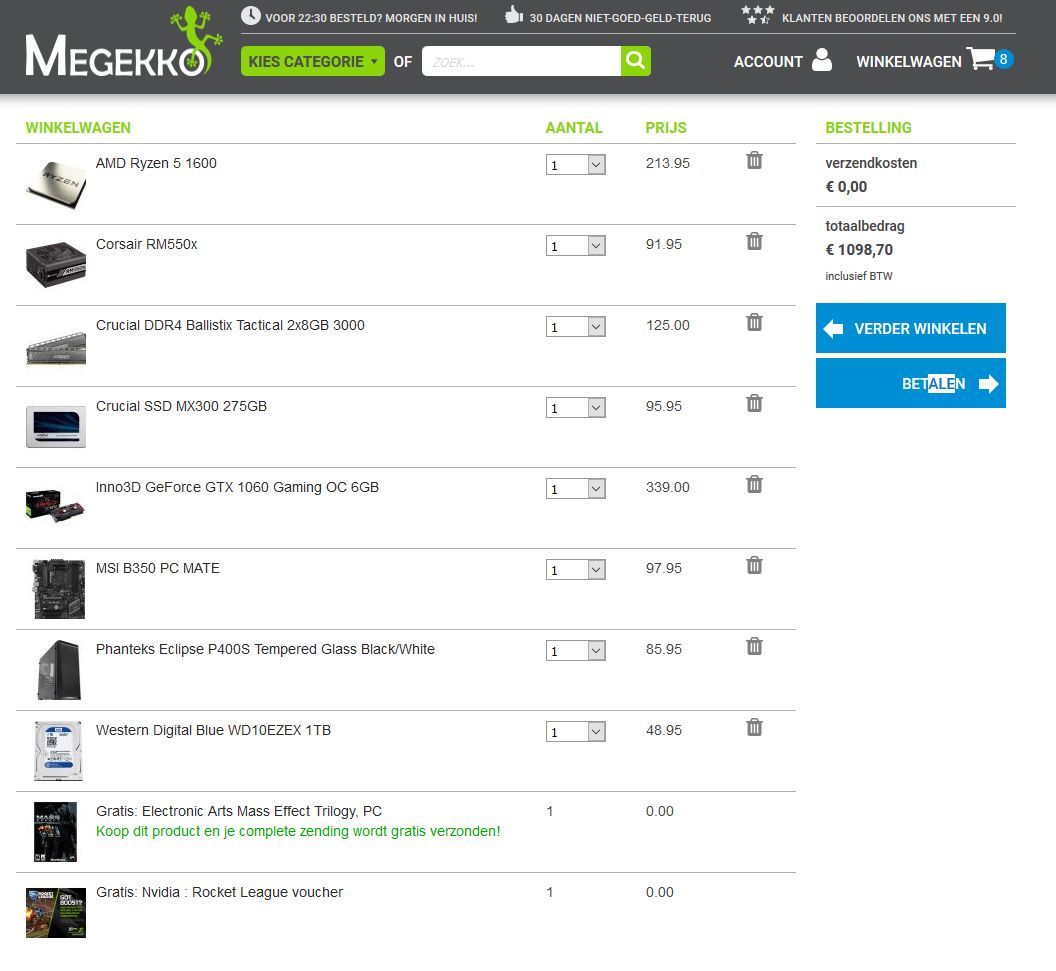Delete Western Digital Blue trash icon
The image size is (1056, 971).
pyautogui.click(x=754, y=727)
